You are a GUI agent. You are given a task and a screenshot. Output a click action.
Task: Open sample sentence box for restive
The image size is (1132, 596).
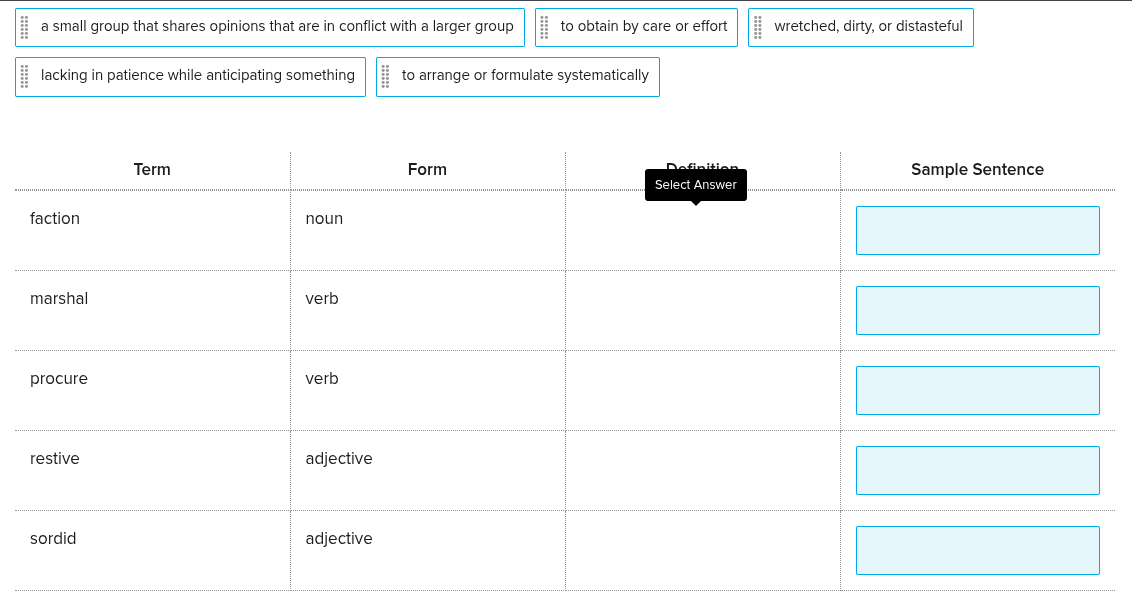tap(977, 470)
